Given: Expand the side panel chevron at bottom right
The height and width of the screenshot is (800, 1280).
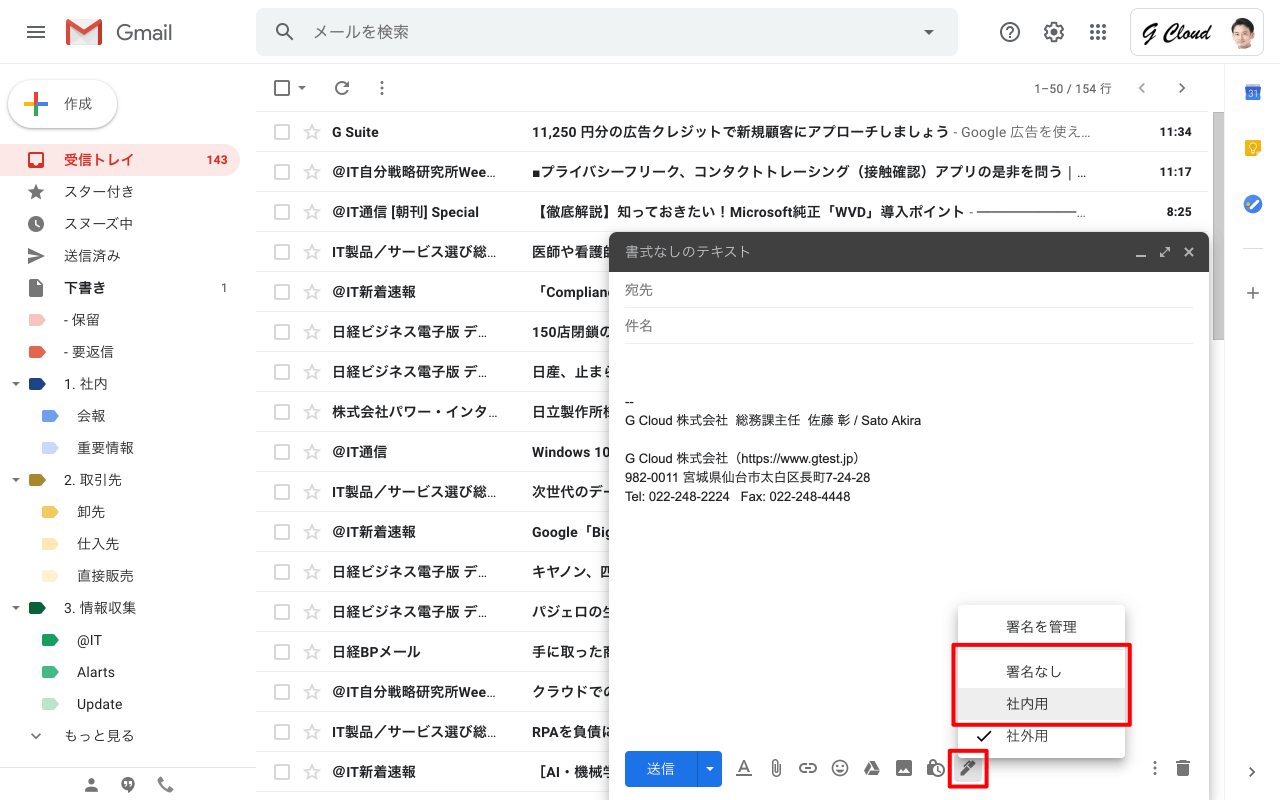Looking at the screenshot, I should (1252, 772).
